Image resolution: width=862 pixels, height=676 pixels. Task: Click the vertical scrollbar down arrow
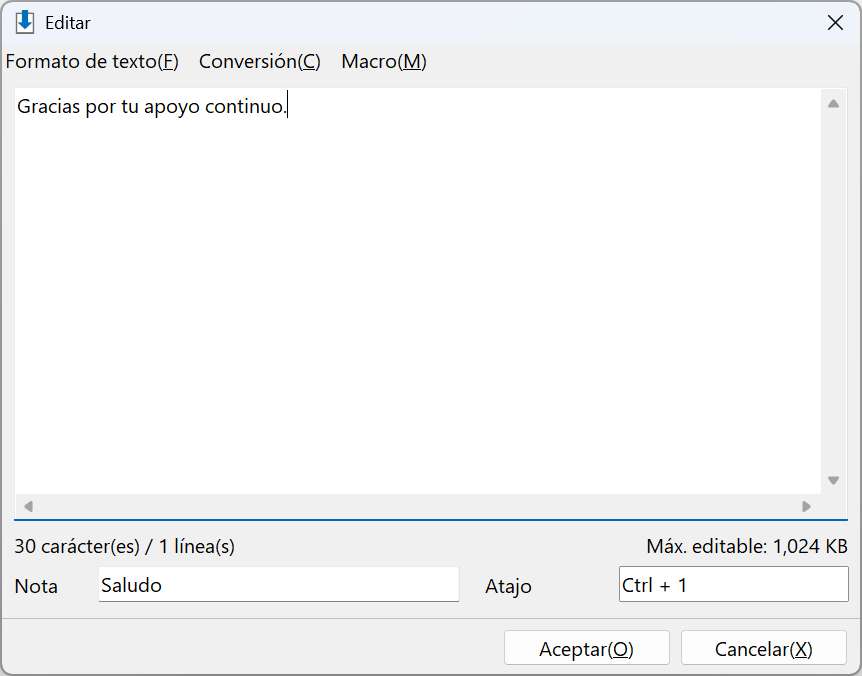tap(833, 480)
